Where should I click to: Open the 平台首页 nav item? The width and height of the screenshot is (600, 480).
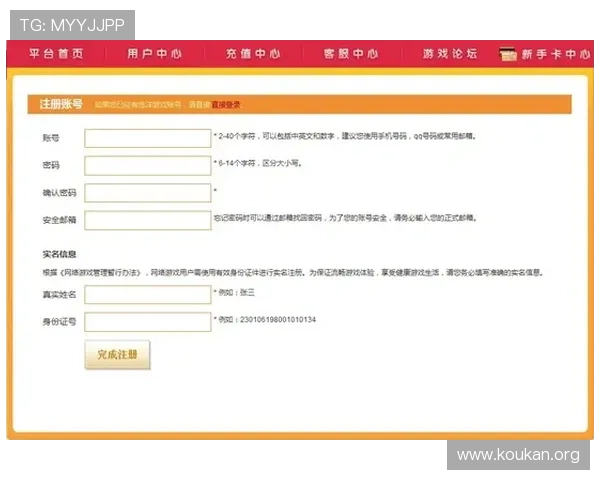point(56,54)
